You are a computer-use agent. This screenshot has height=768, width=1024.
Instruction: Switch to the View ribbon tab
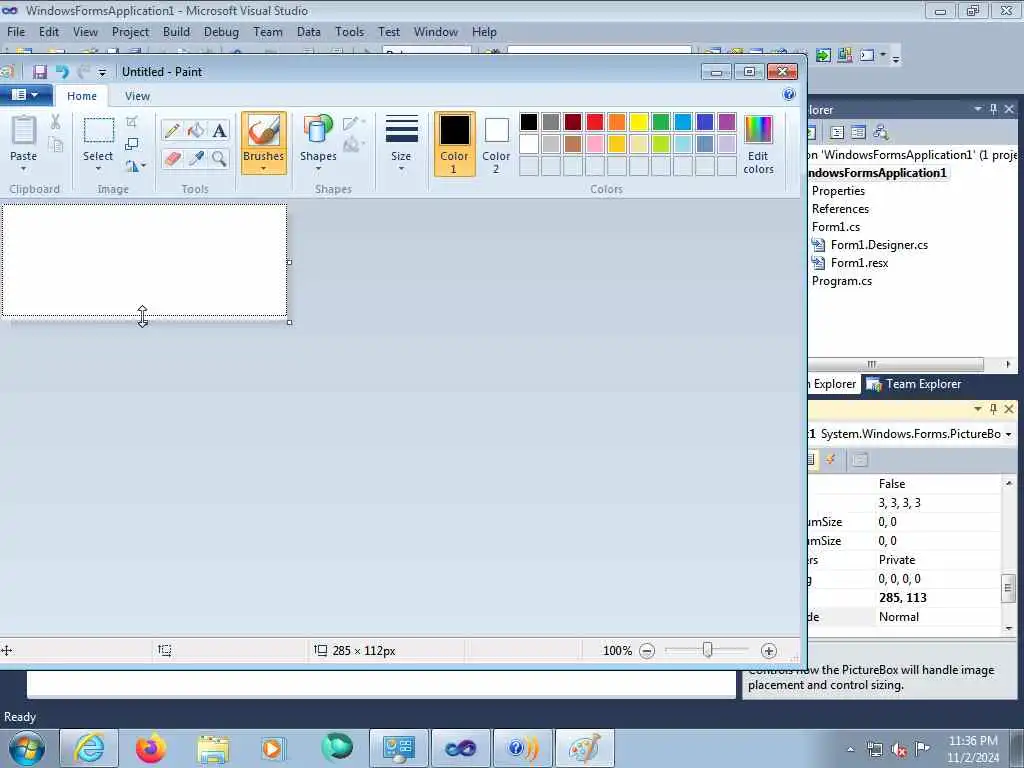click(x=137, y=96)
